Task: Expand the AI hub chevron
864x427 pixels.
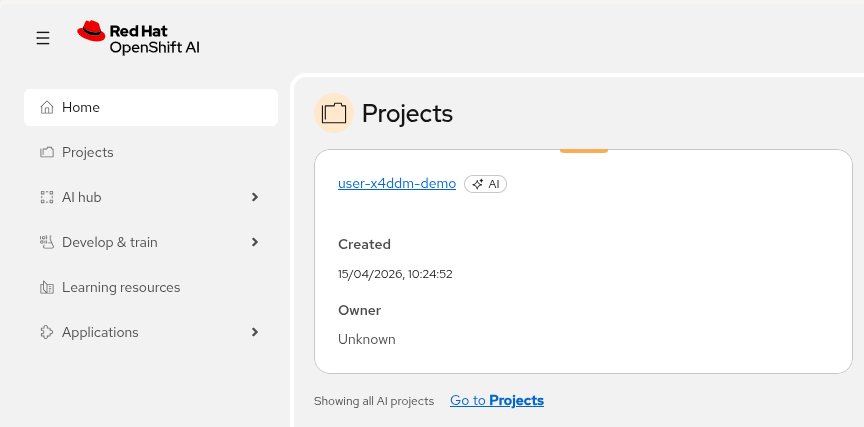Action: click(255, 197)
